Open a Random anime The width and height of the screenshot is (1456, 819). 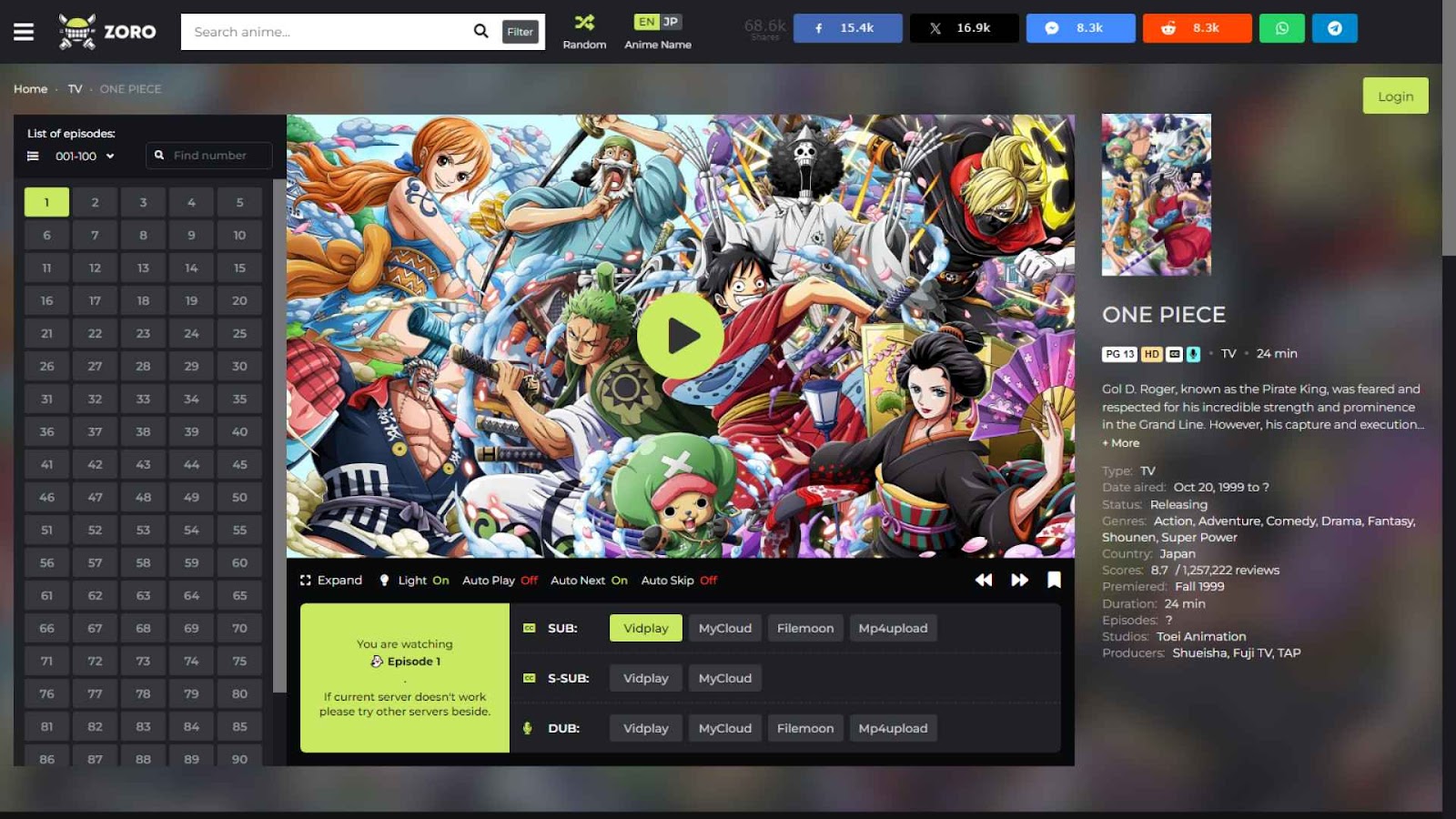(x=584, y=32)
